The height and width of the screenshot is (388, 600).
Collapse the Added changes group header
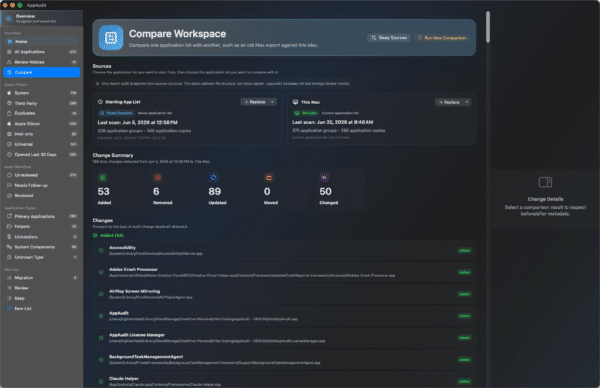pyautogui.click(x=108, y=235)
